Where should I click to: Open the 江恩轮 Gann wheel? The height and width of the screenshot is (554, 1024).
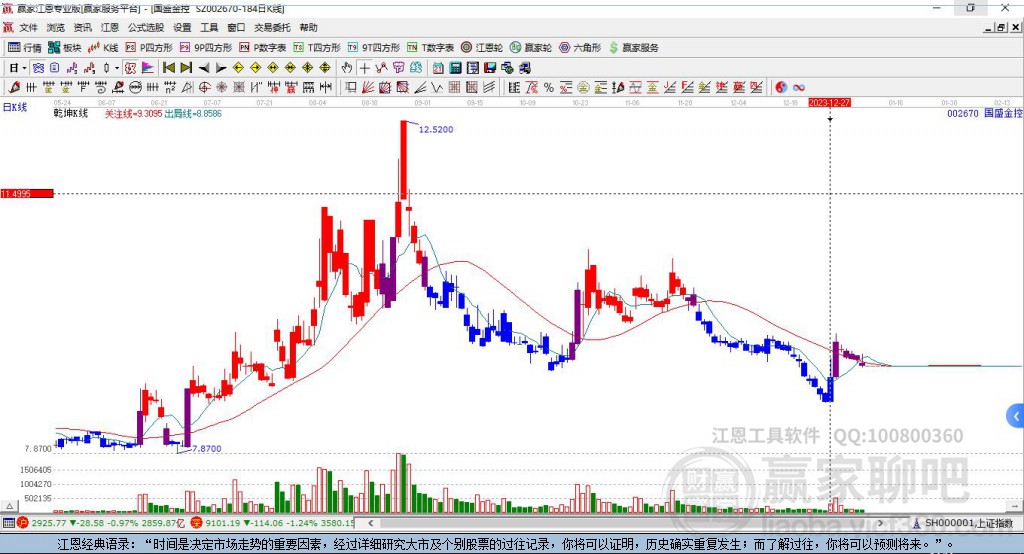point(482,48)
